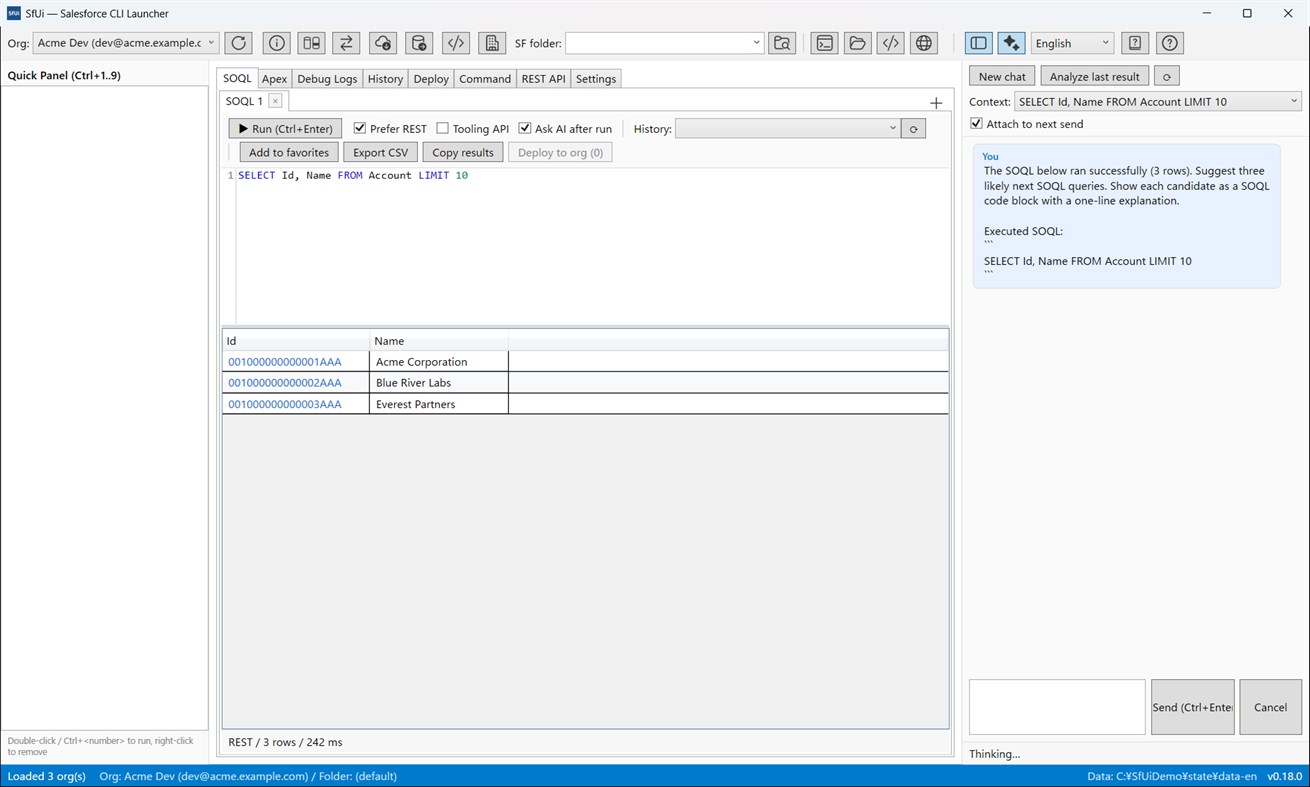Click the building icon in the toolbar
This screenshot has height=787, width=1310.
[492, 43]
